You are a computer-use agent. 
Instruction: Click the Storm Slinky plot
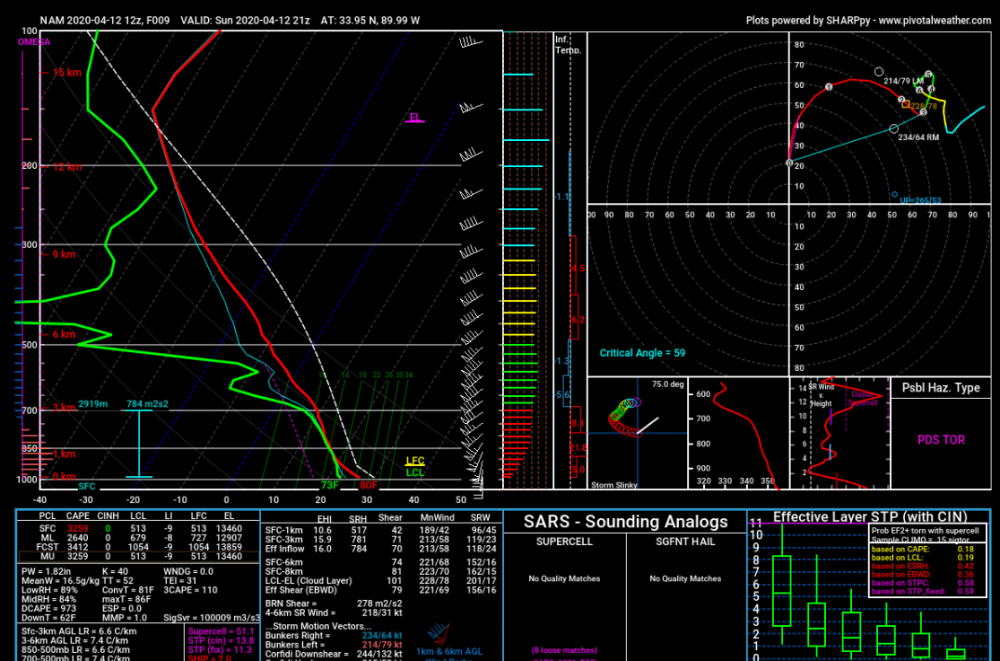(x=637, y=433)
